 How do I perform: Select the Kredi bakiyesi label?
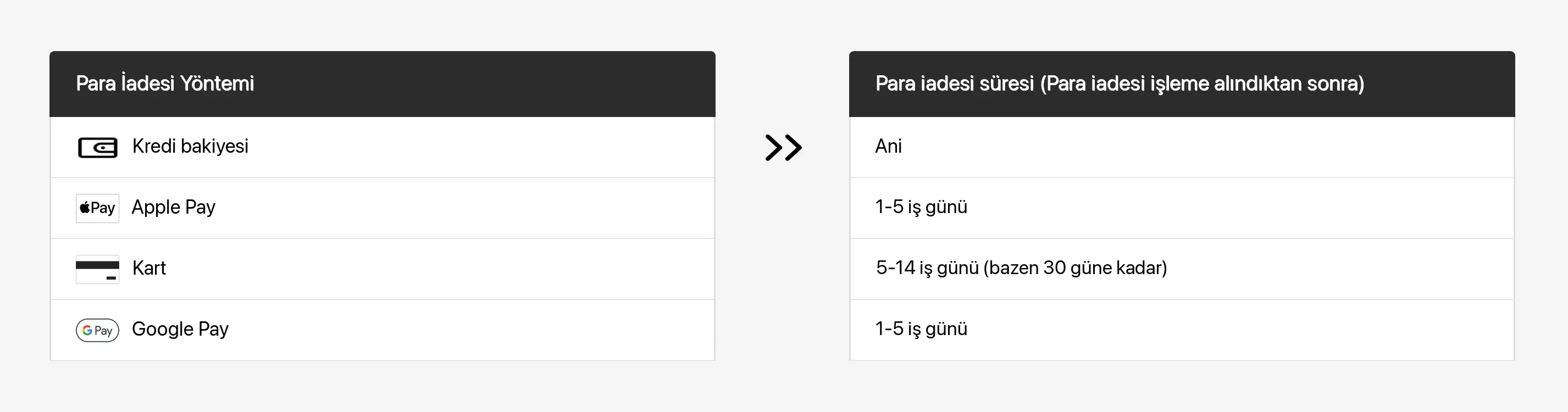(190, 146)
